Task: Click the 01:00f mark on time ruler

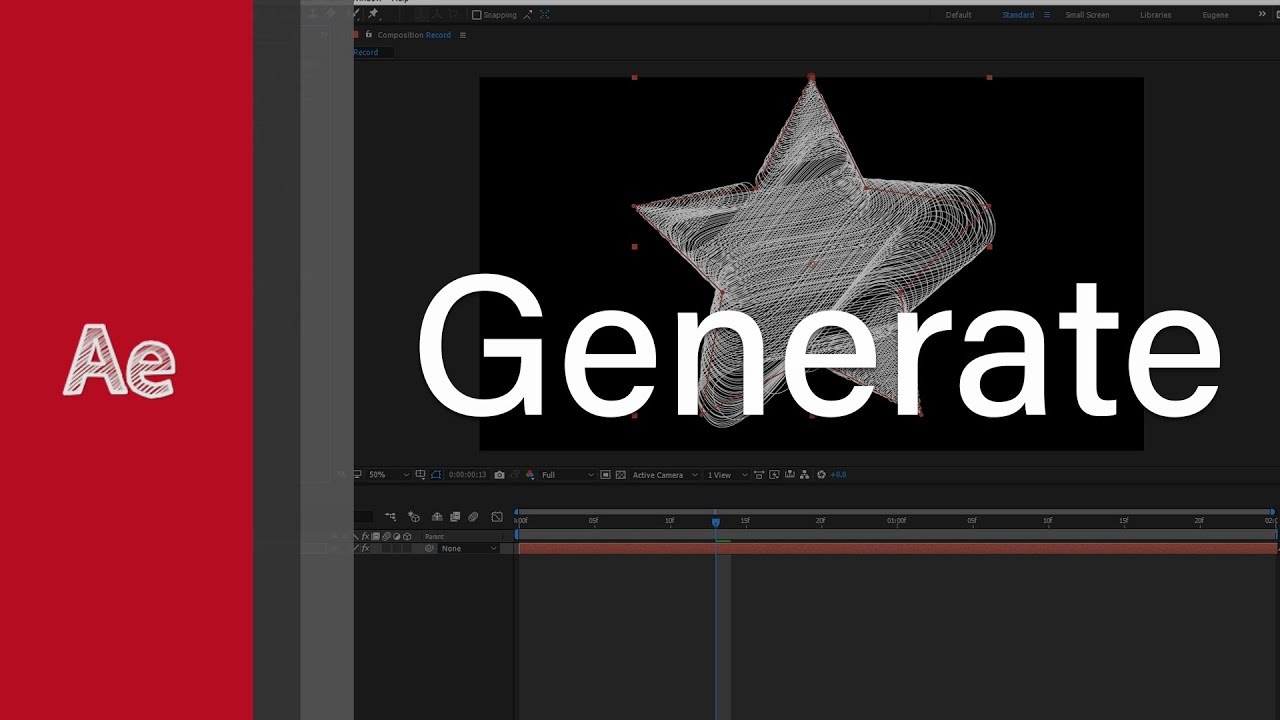Action: (896, 521)
